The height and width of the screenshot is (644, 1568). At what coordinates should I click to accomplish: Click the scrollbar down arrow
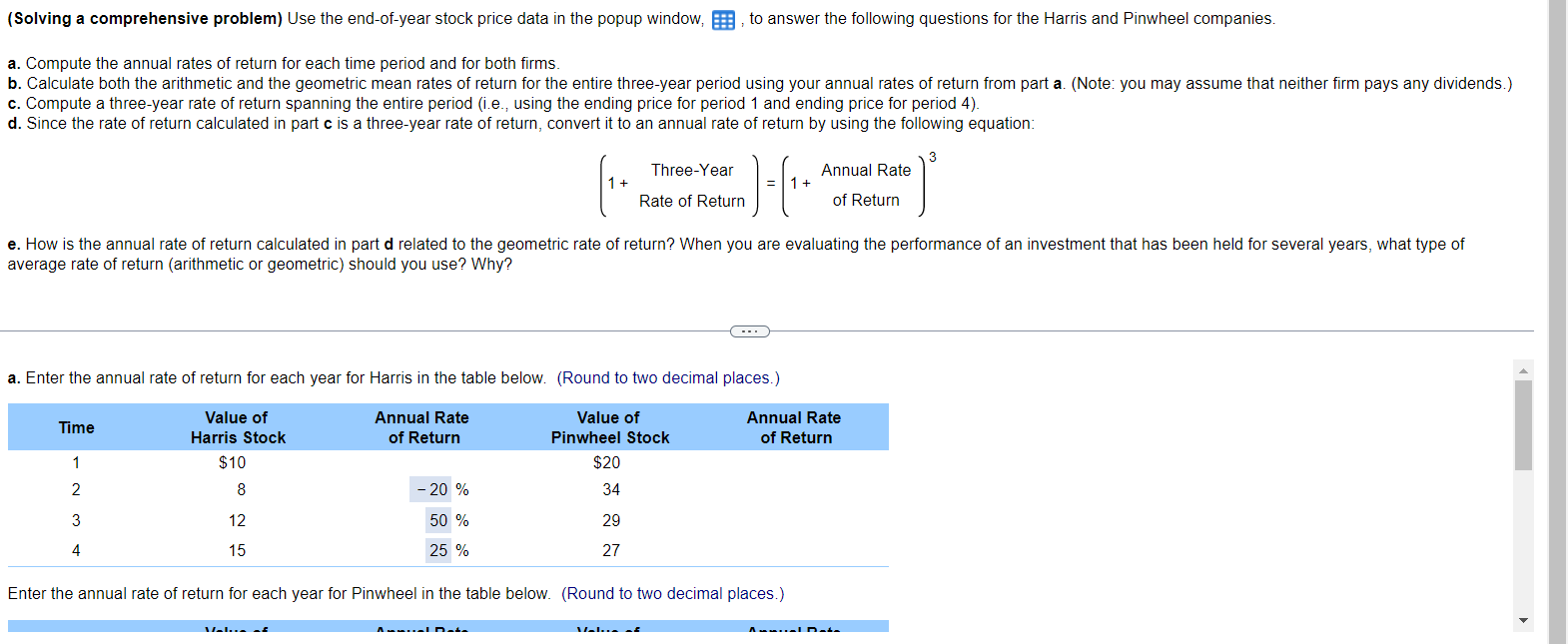[x=1522, y=619]
